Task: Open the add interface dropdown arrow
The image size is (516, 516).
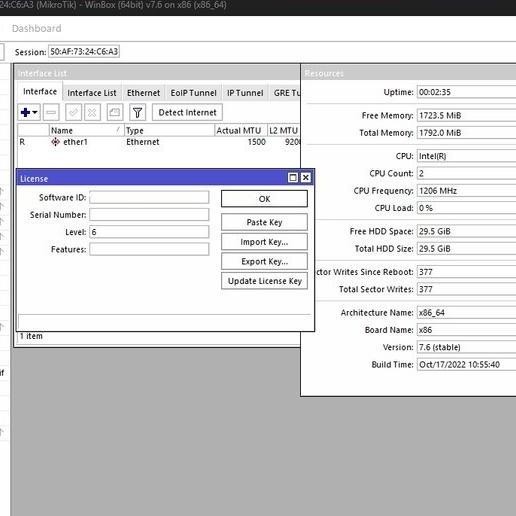Action: (35, 112)
